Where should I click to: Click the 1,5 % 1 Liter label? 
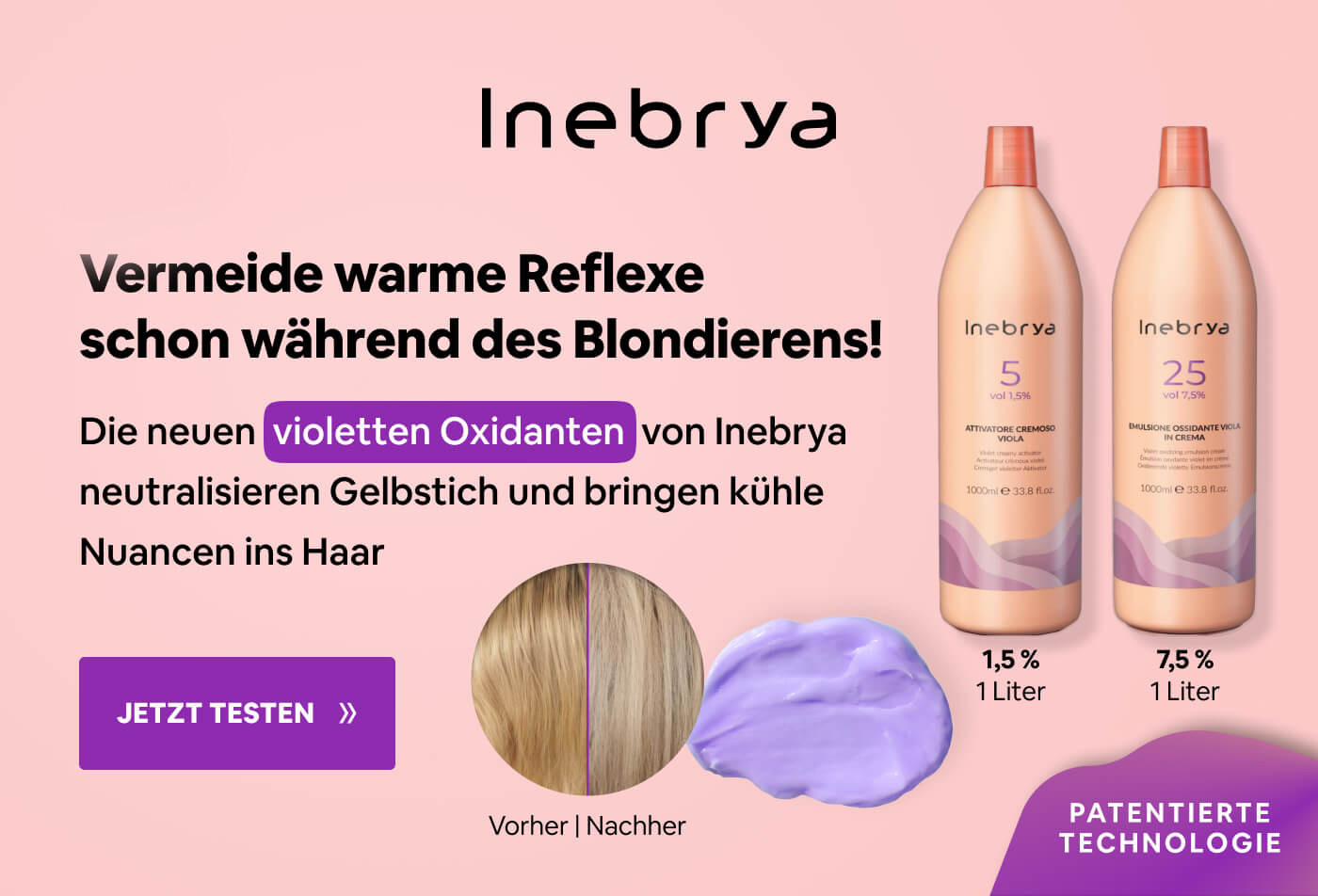pyautogui.click(x=1010, y=676)
